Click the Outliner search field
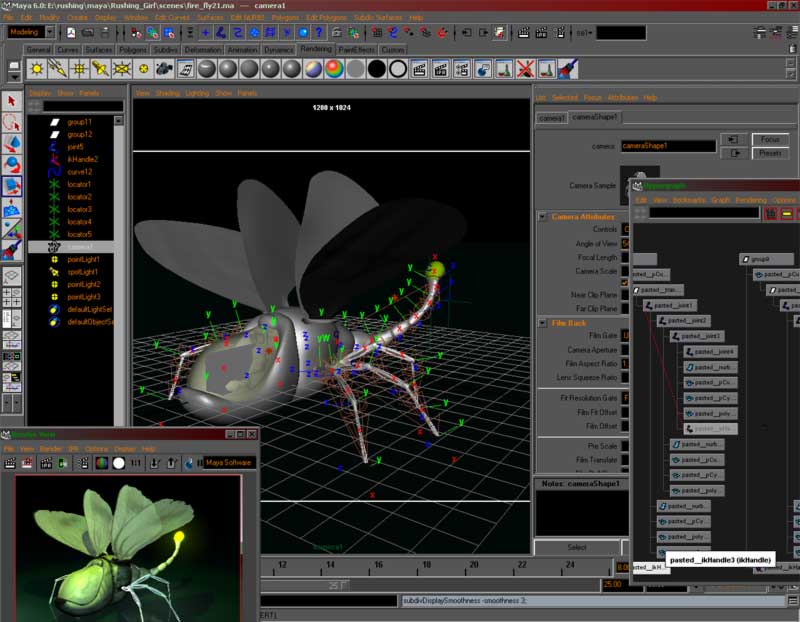 [83, 106]
